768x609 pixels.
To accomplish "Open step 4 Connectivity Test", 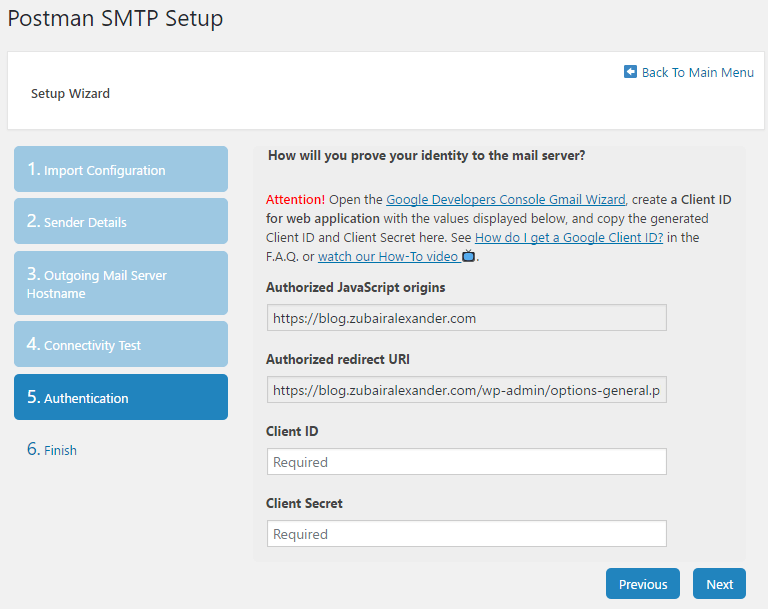I will 121,344.
